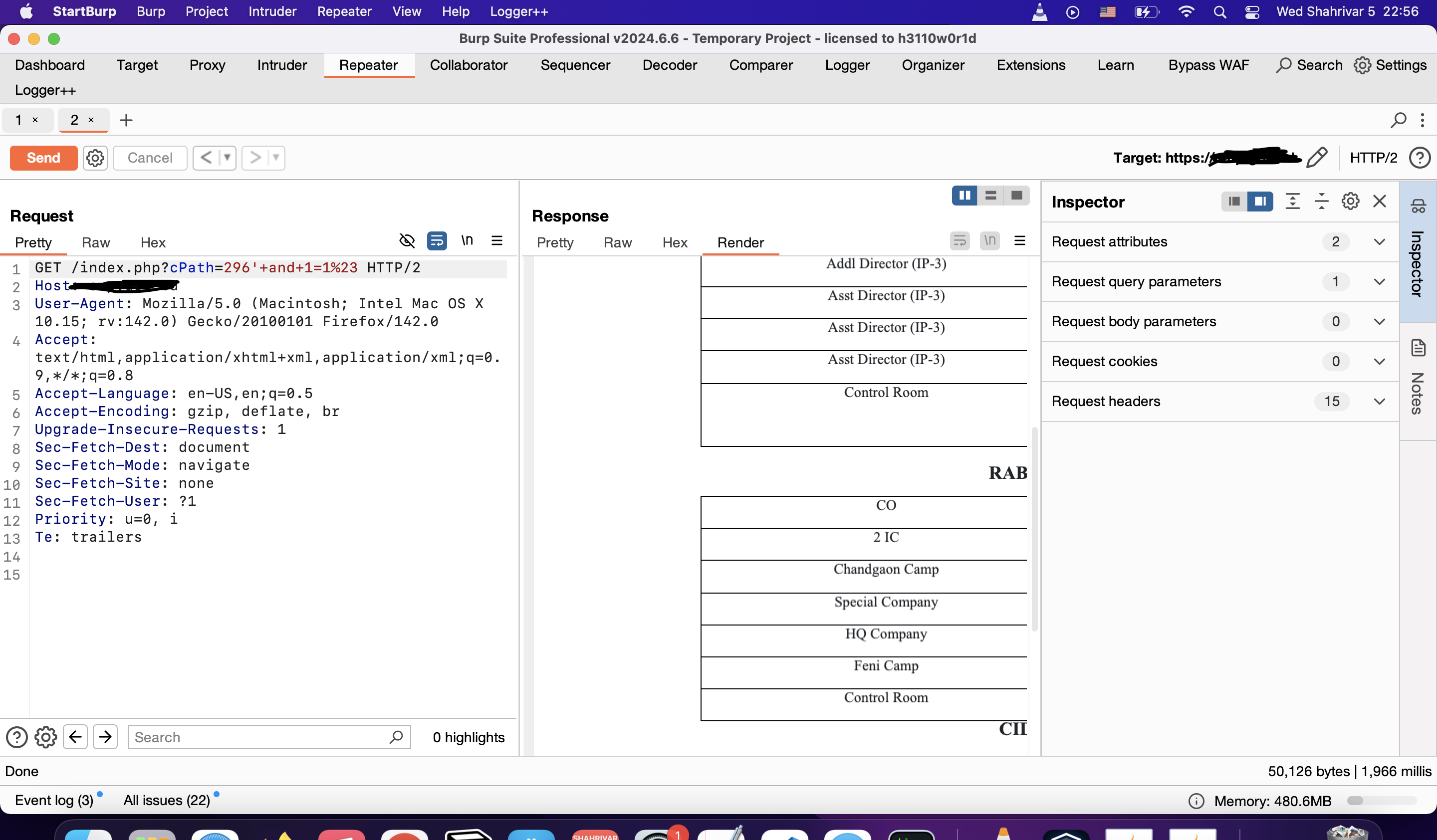Open the Inspector settings gear icon
This screenshot has height=840, width=1437.
pos(1350,201)
